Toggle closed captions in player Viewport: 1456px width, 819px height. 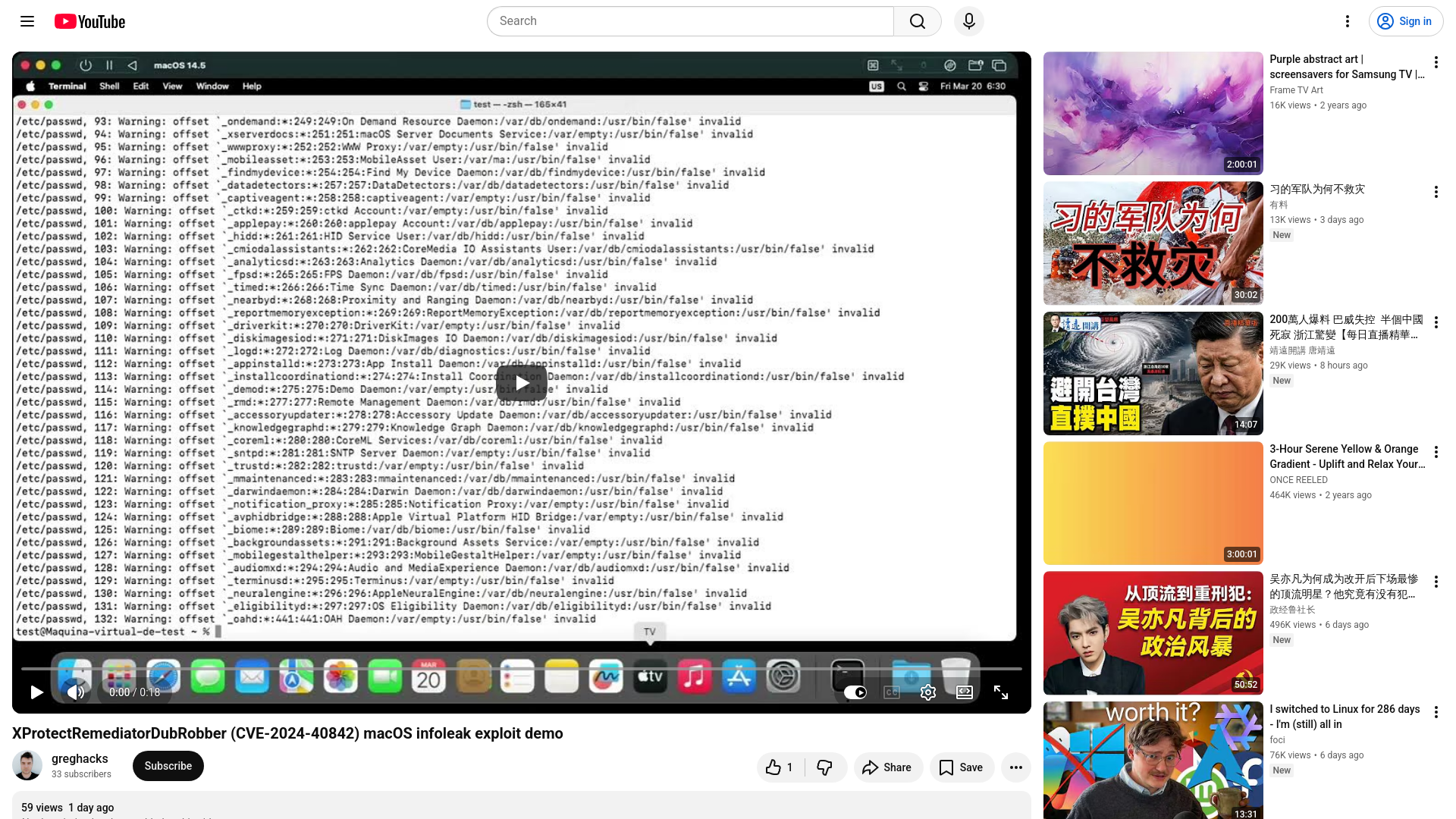point(892,692)
